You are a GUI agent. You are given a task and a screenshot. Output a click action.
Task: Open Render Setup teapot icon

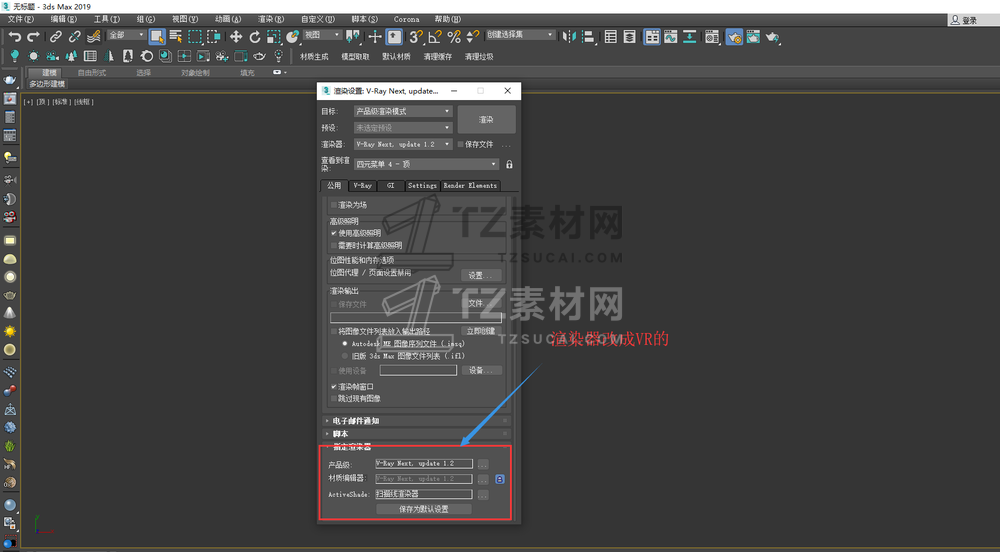pos(734,36)
